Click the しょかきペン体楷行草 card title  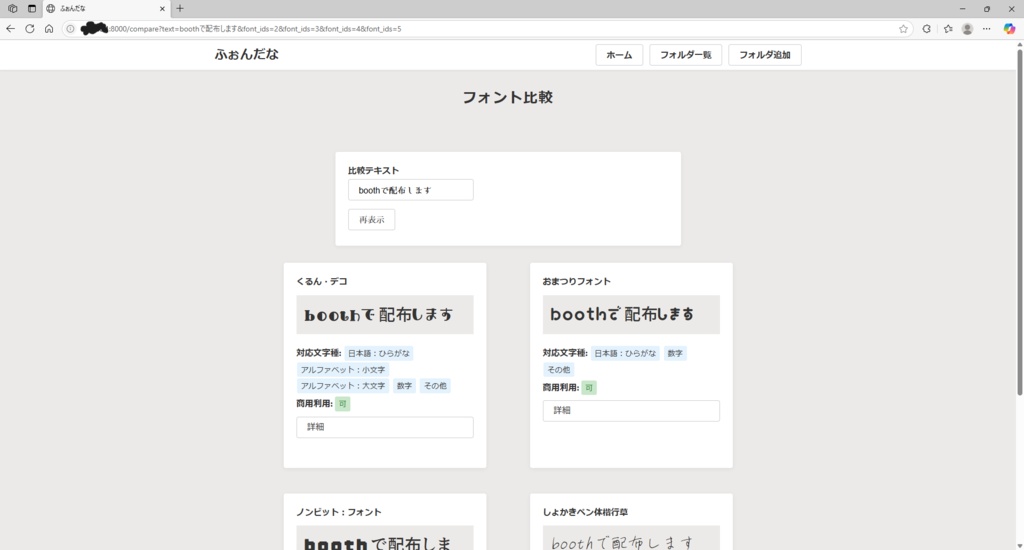point(585,512)
